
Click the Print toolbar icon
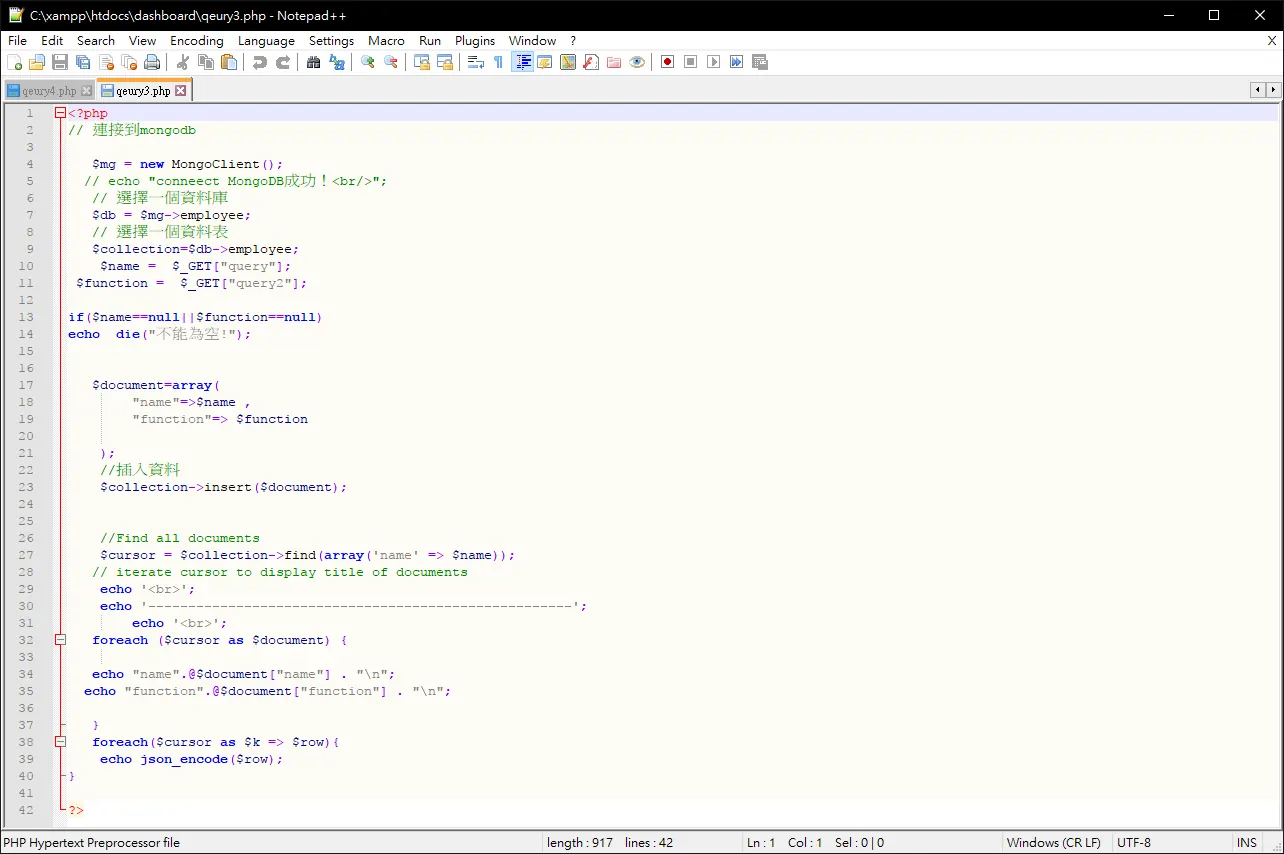[x=152, y=62]
